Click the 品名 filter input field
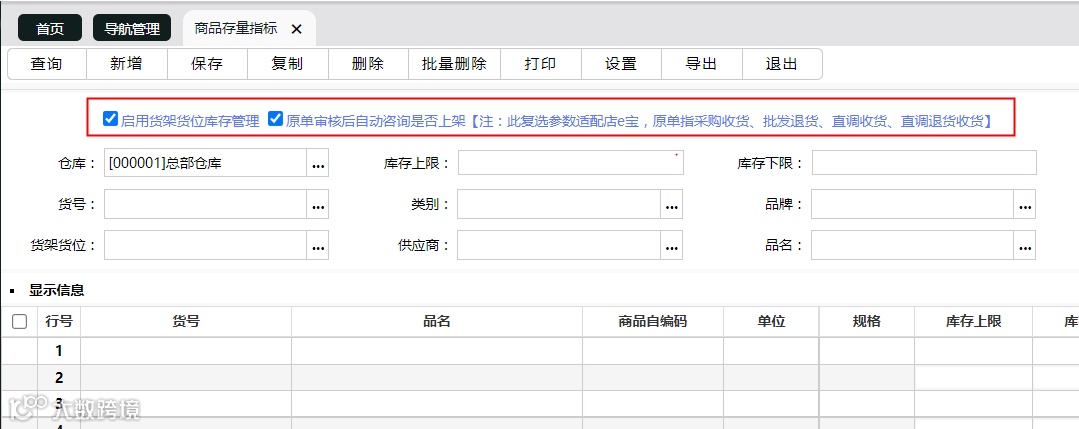 coord(913,245)
